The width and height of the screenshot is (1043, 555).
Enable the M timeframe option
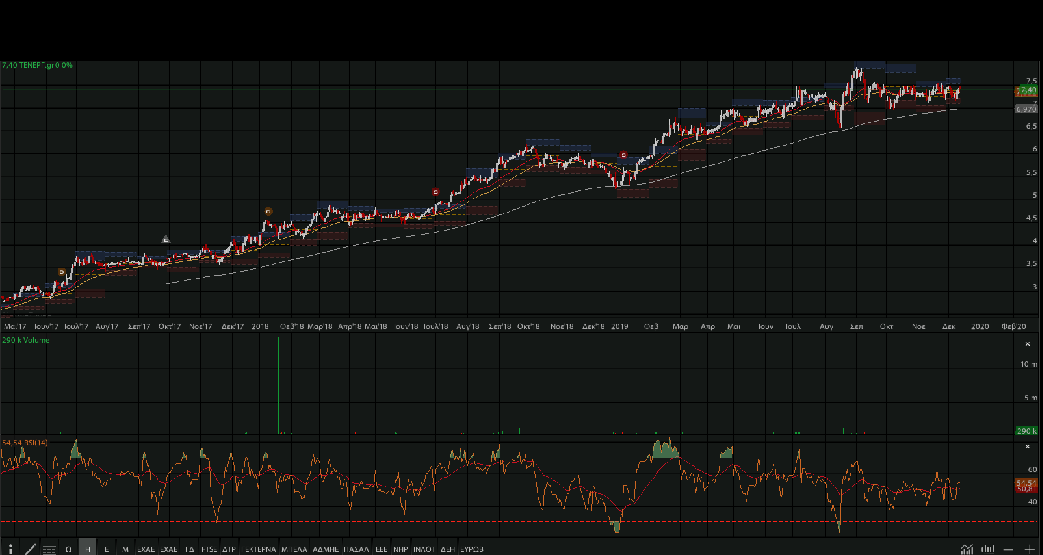[125, 549]
